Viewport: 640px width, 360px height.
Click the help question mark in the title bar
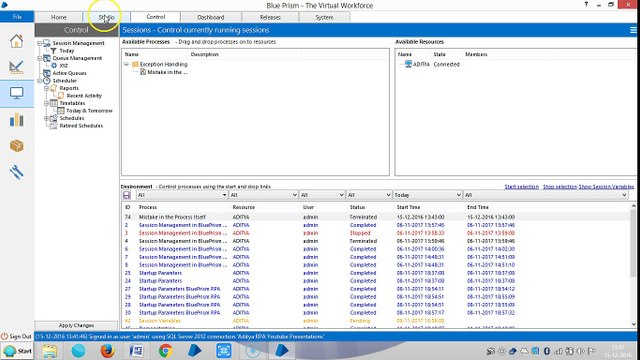(x=586, y=4)
